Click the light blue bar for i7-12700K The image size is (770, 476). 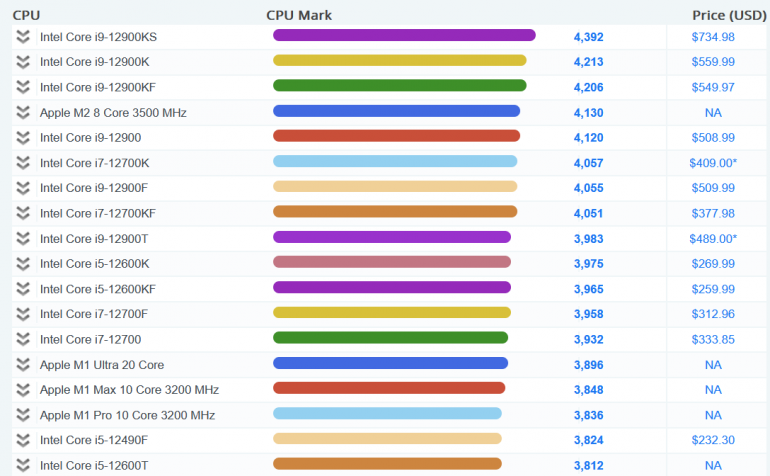[395, 161]
